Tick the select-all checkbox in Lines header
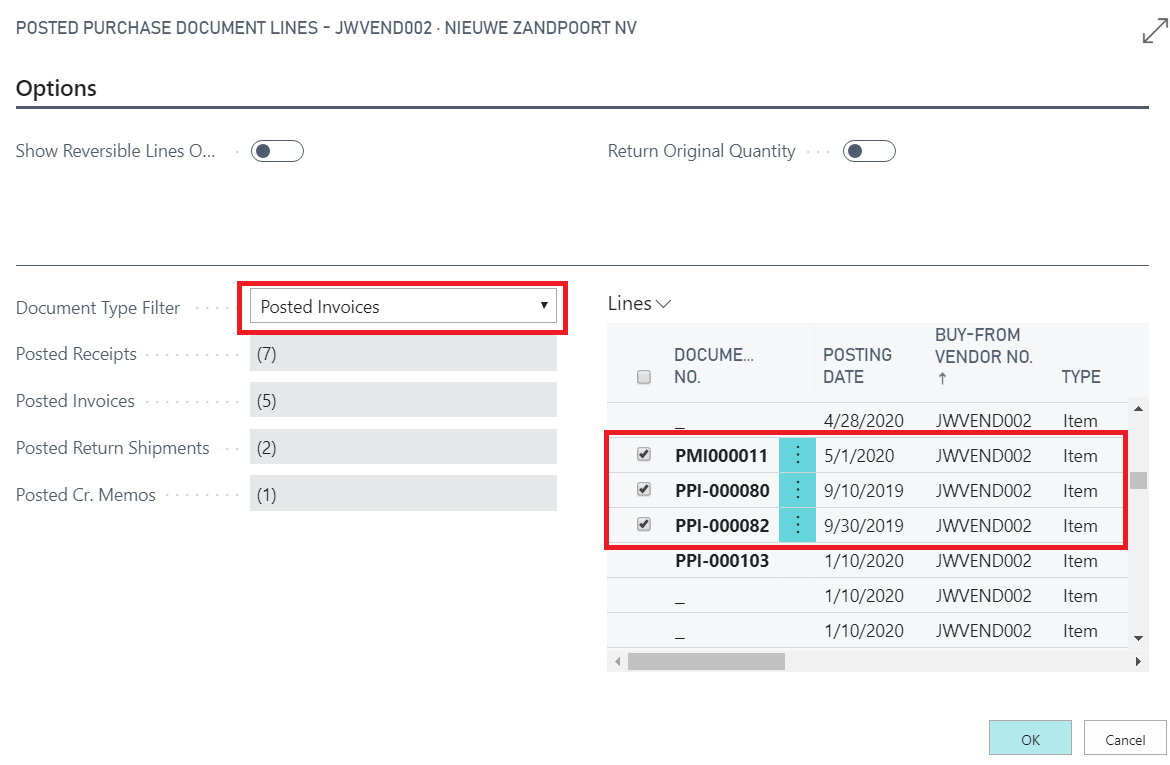Viewport: 1170px width, 765px height. coord(643,377)
